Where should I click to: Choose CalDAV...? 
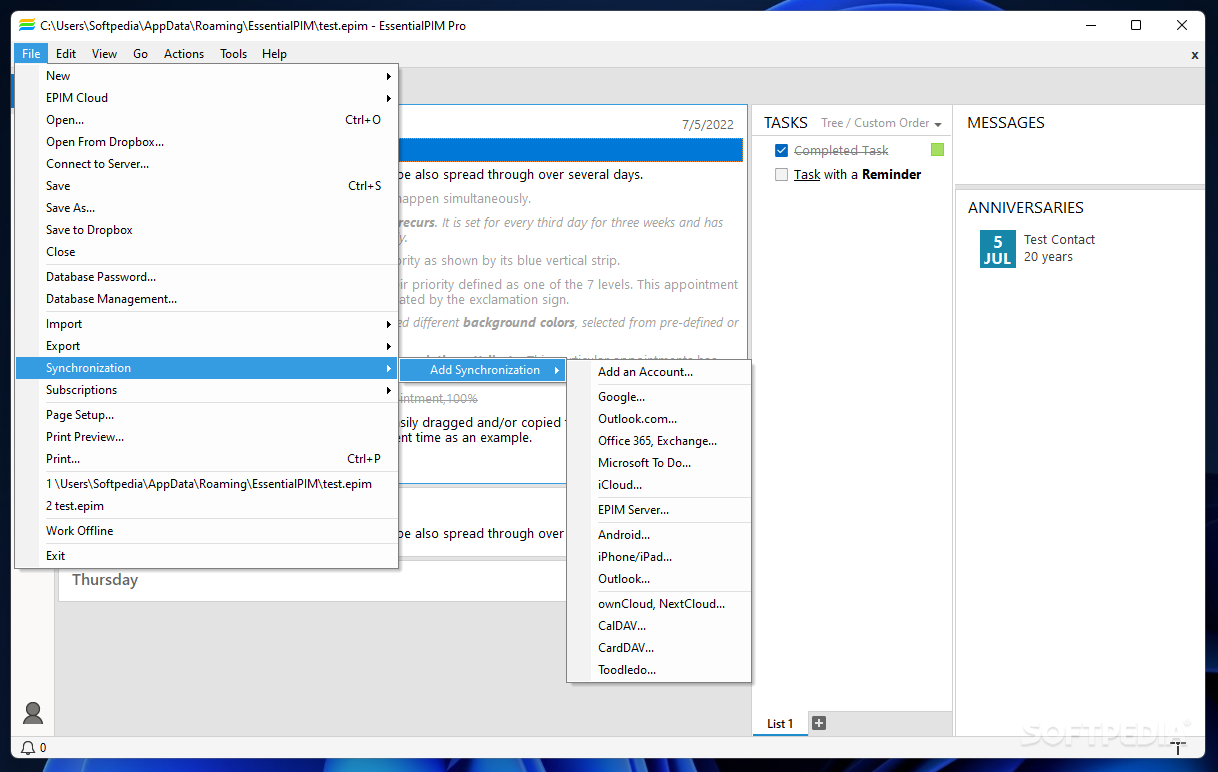click(x=659, y=626)
